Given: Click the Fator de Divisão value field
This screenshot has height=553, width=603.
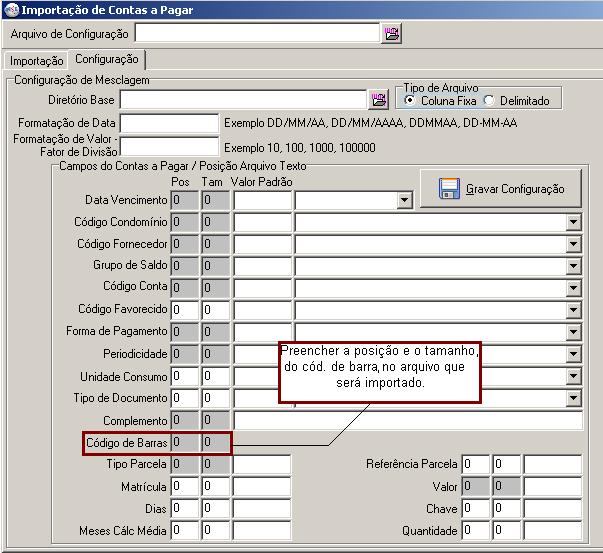Looking at the screenshot, I should click(168, 147).
